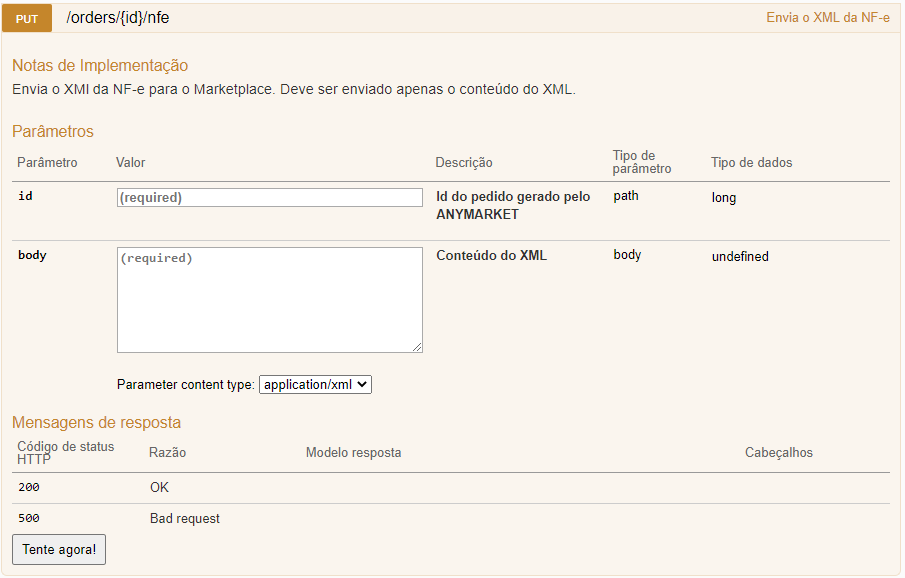The image size is (905, 578).
Task: Select the 'Notas de Implementação' heading
Action: (100, 65)
